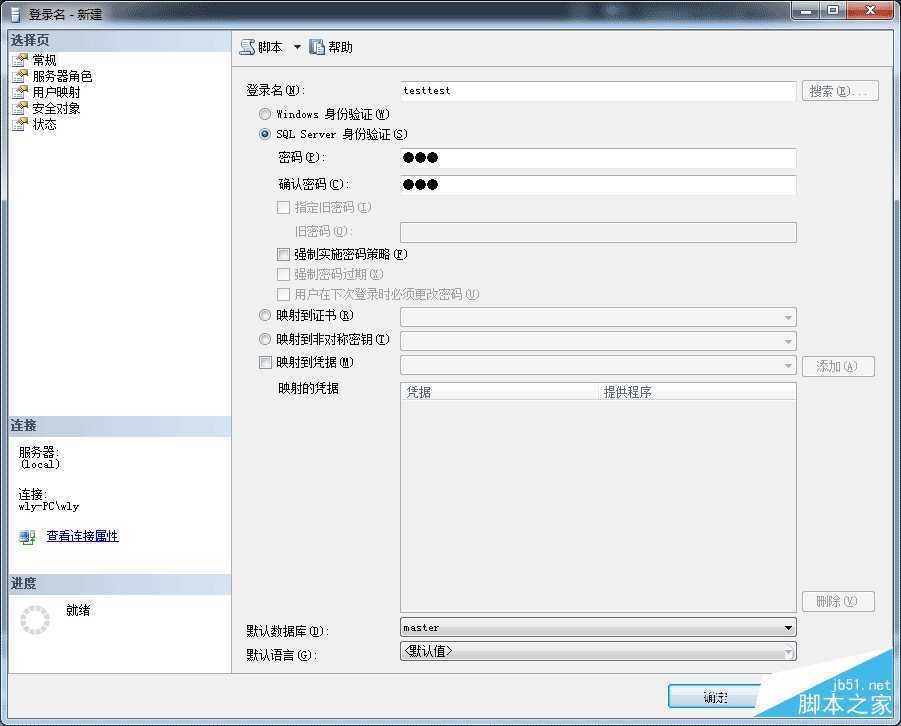
Task: Click the 搜索 button
Action: pyautogui.click(x=840, y=91)
